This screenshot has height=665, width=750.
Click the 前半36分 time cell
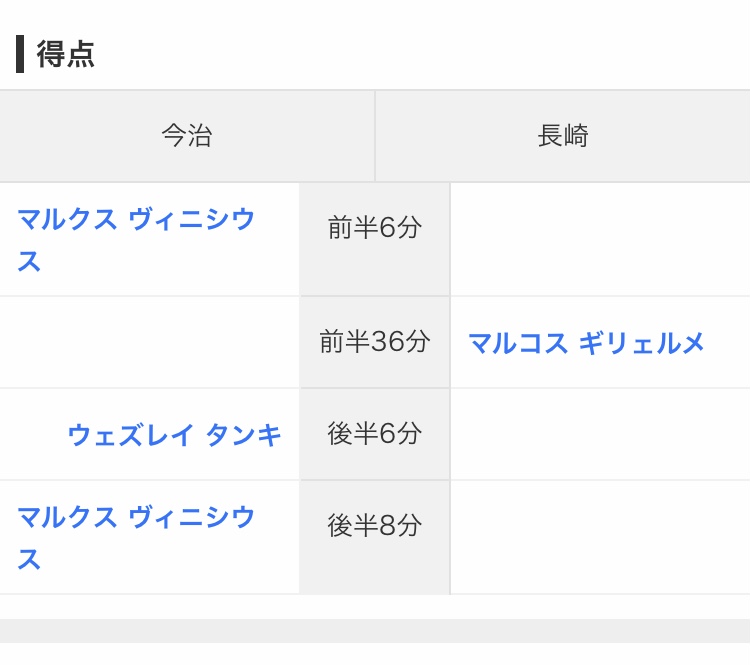click(375, 342)
